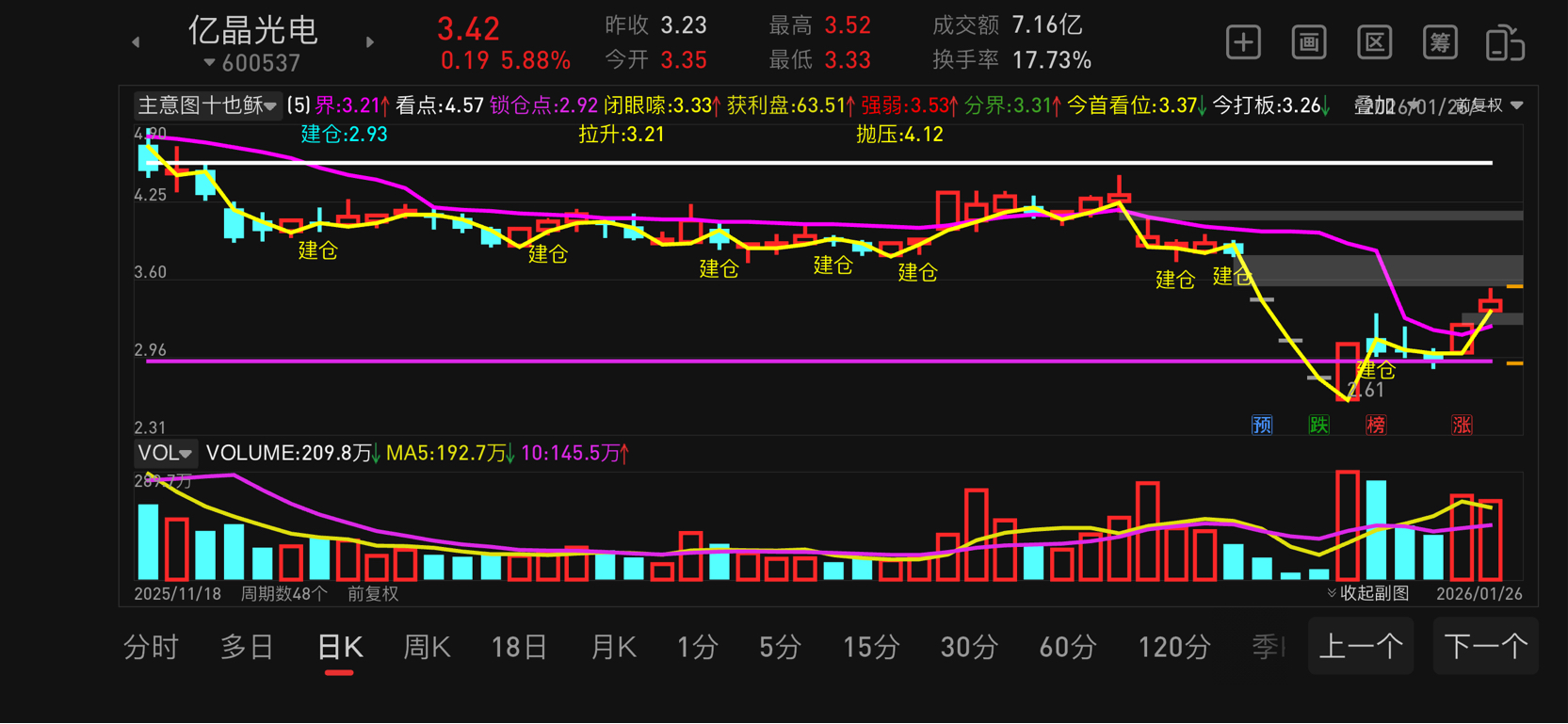Tap the 成交额 7.16亿 value

pos(1008,25)
